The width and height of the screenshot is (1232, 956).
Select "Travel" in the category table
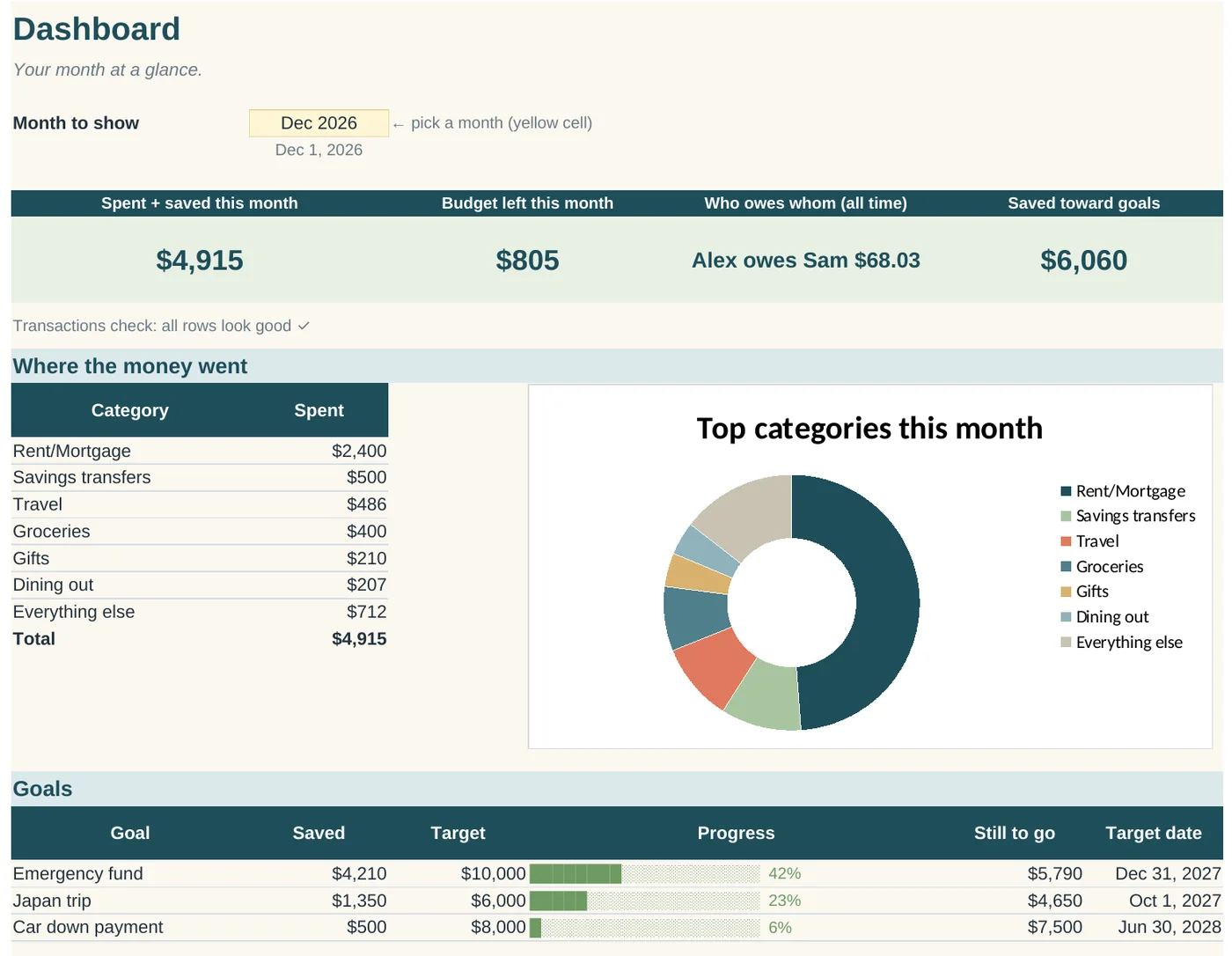(38, 504)
